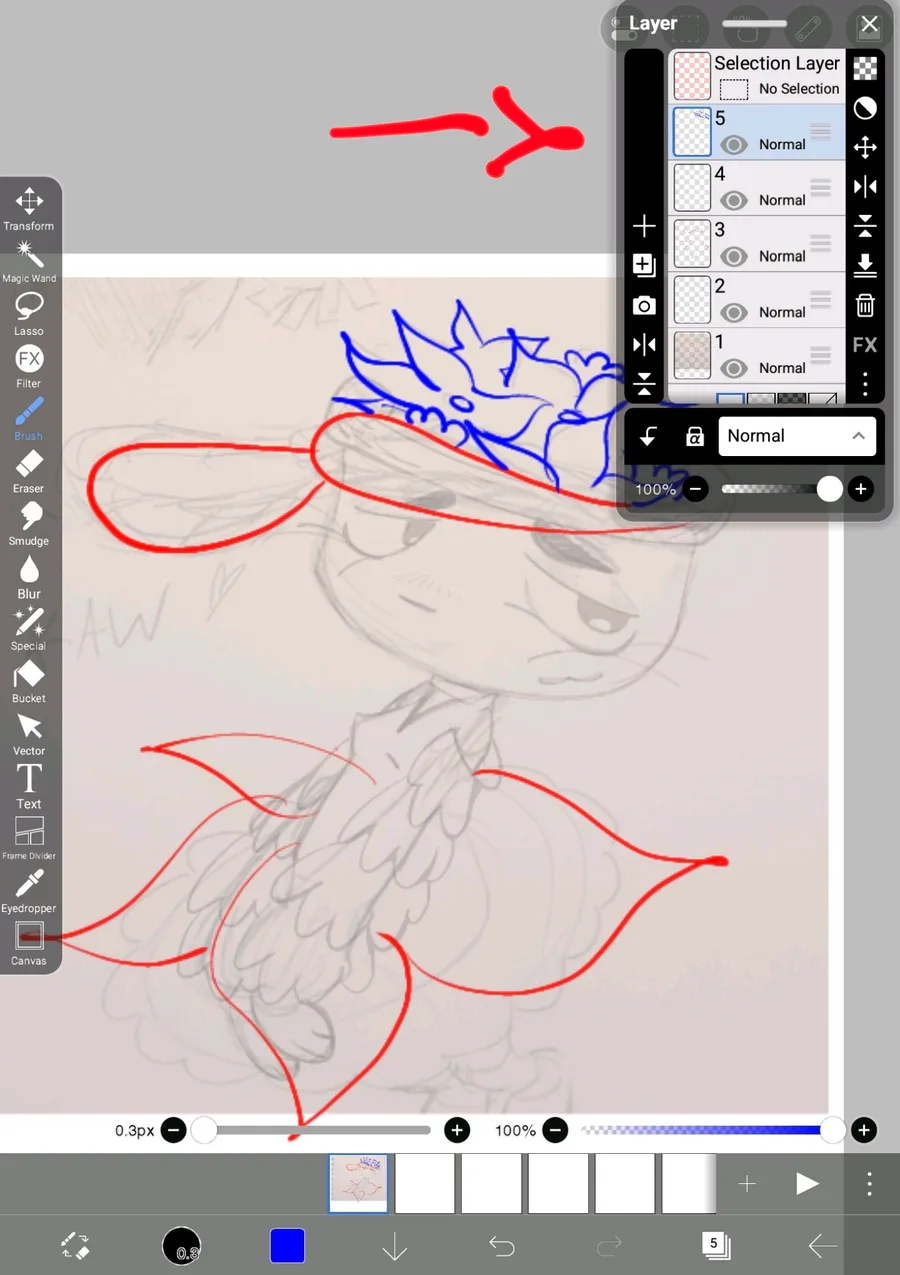Toggle the alpha lock icon
Viewport: 900px width, 1275px height.
[x=694, y=436]
